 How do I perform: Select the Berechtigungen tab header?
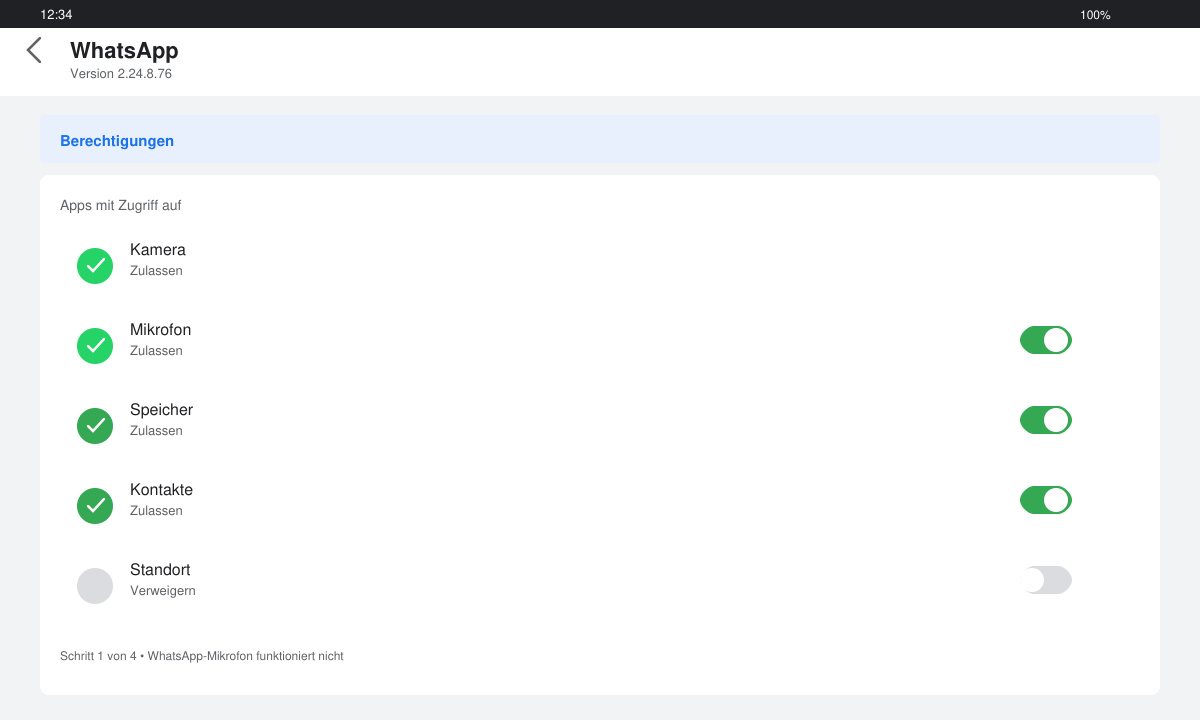tap(600, 140)
